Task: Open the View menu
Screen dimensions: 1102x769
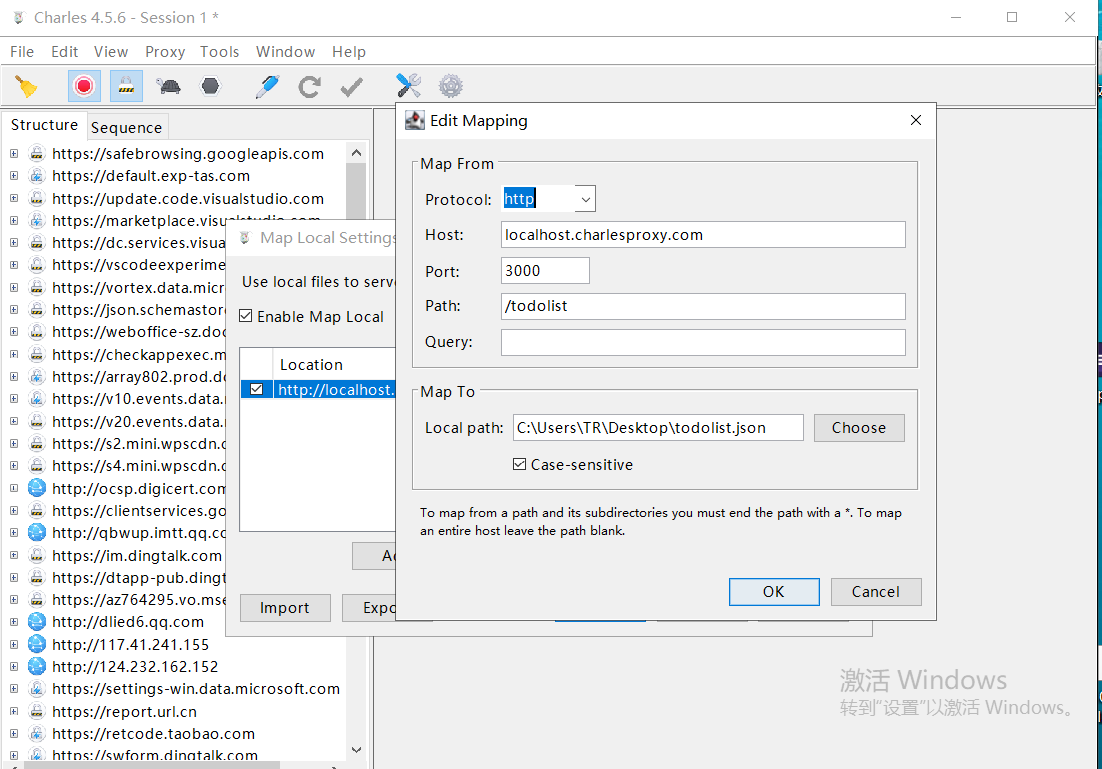Action: click(111, 52)
